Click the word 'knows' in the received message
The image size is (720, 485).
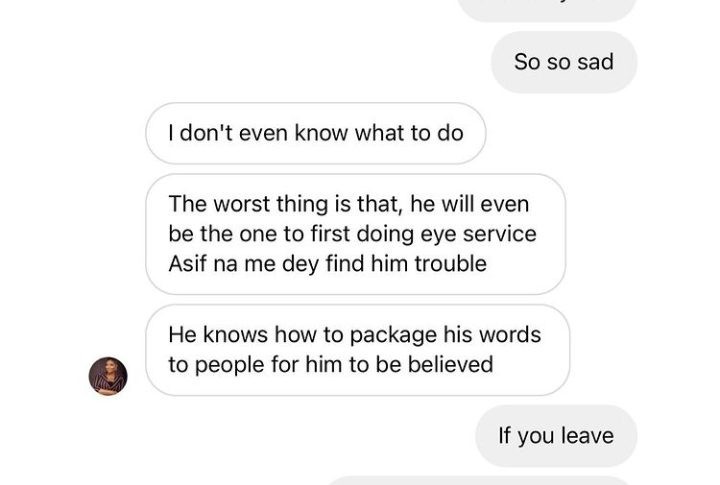pyautogui.click(x=235, y=335)
